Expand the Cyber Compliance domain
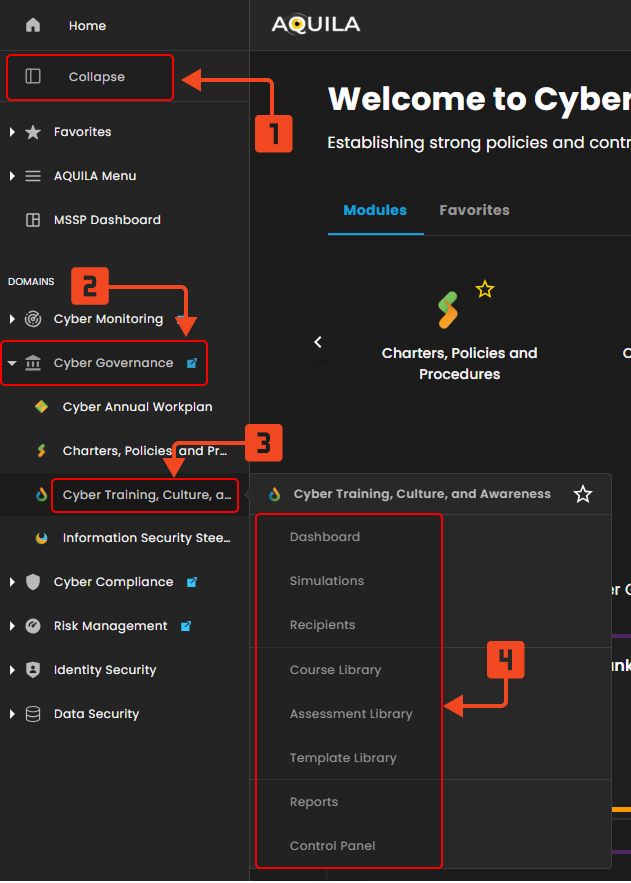This screenshot has width=631, height=883. coord(12,582)
